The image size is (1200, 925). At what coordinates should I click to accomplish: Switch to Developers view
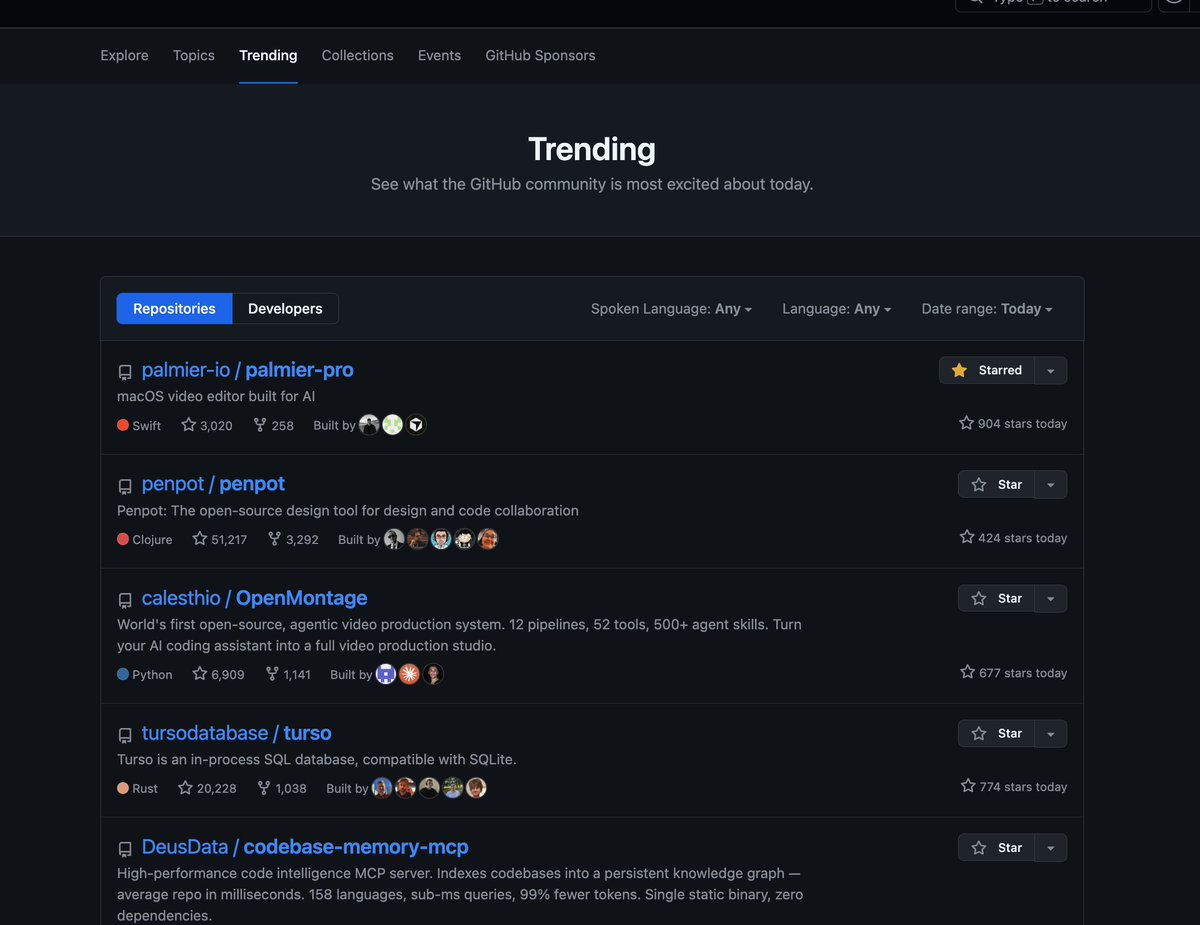[285, 308]
